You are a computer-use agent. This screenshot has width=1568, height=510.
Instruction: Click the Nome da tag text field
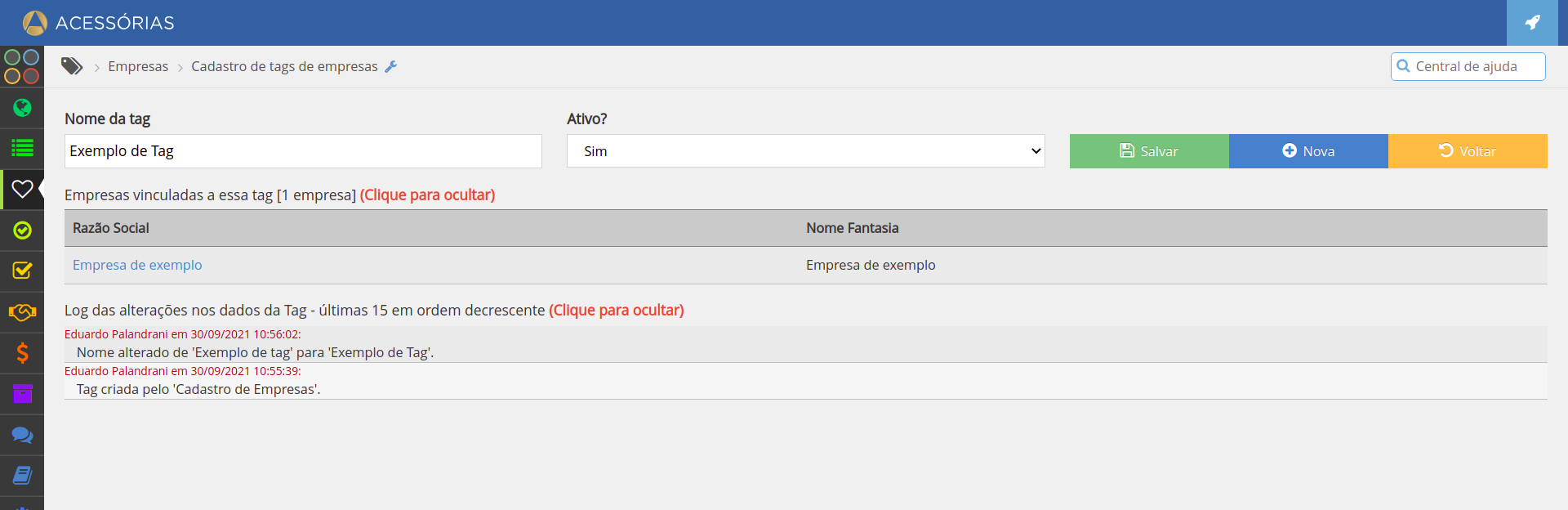(x=303, y=151)
